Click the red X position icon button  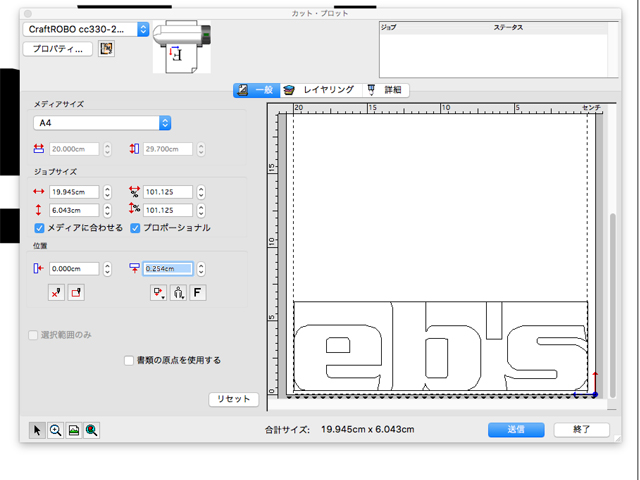tap(56, 293)
